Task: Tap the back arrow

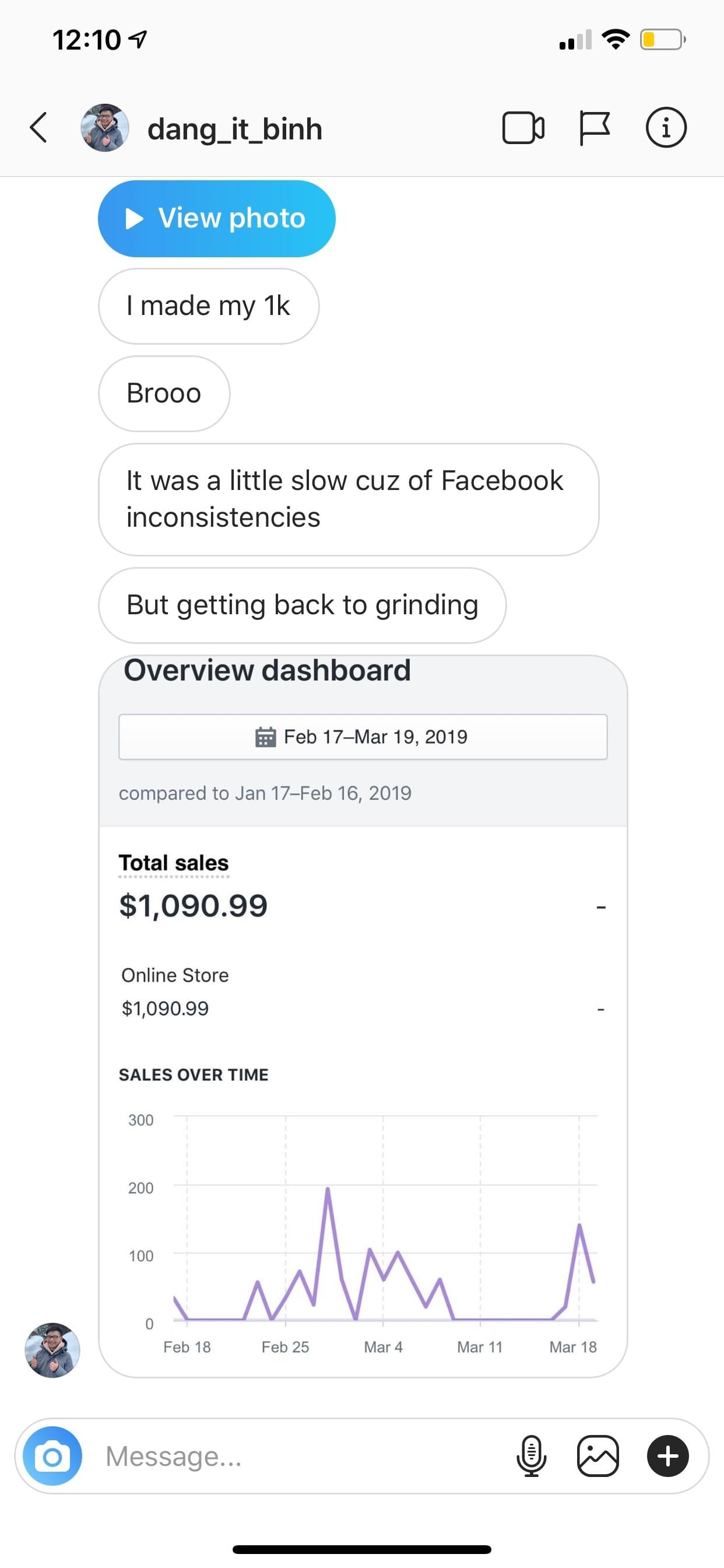Action: [x=39, y=128]
